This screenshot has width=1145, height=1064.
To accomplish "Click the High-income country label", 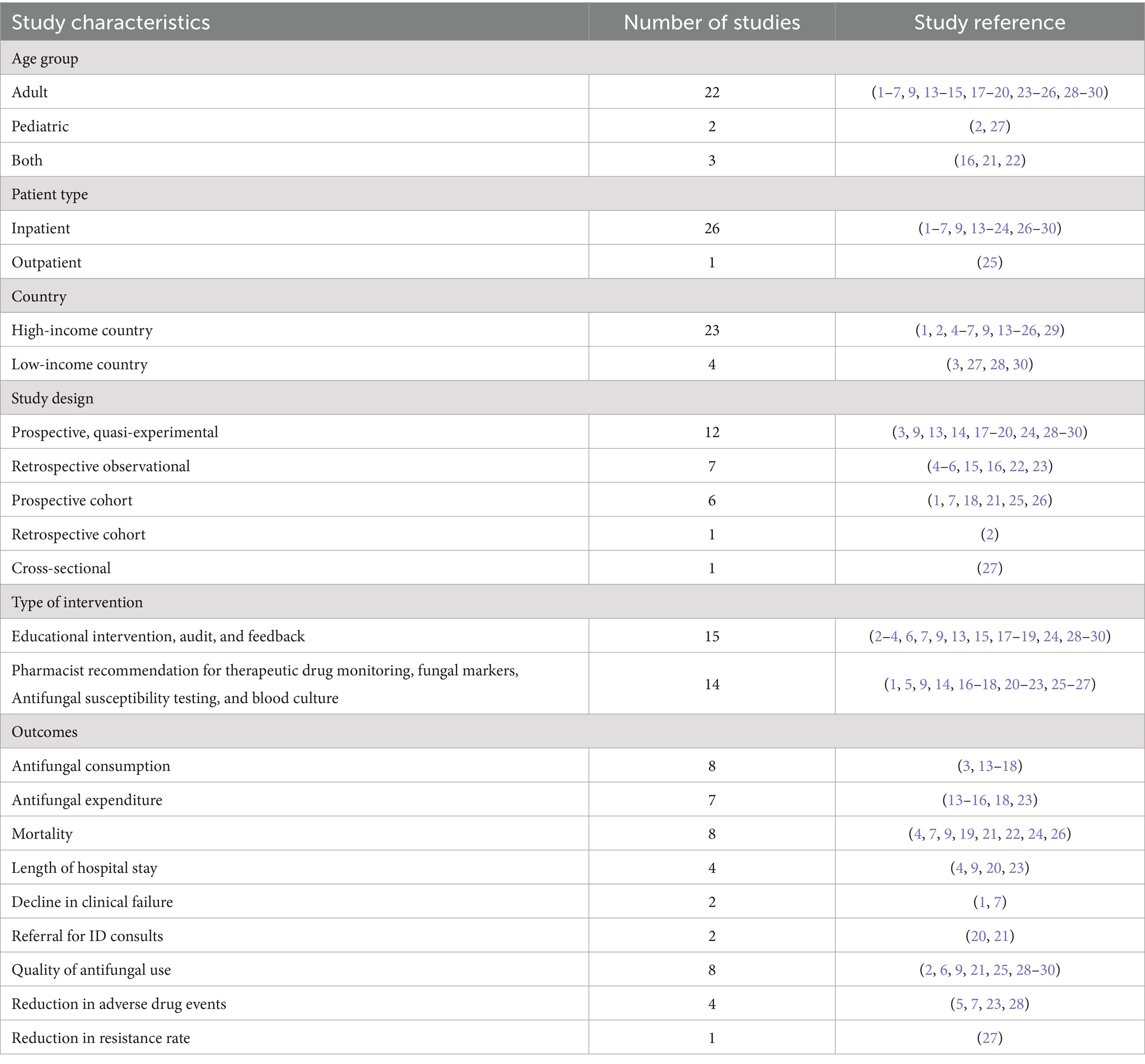I will tap(82, 330).
